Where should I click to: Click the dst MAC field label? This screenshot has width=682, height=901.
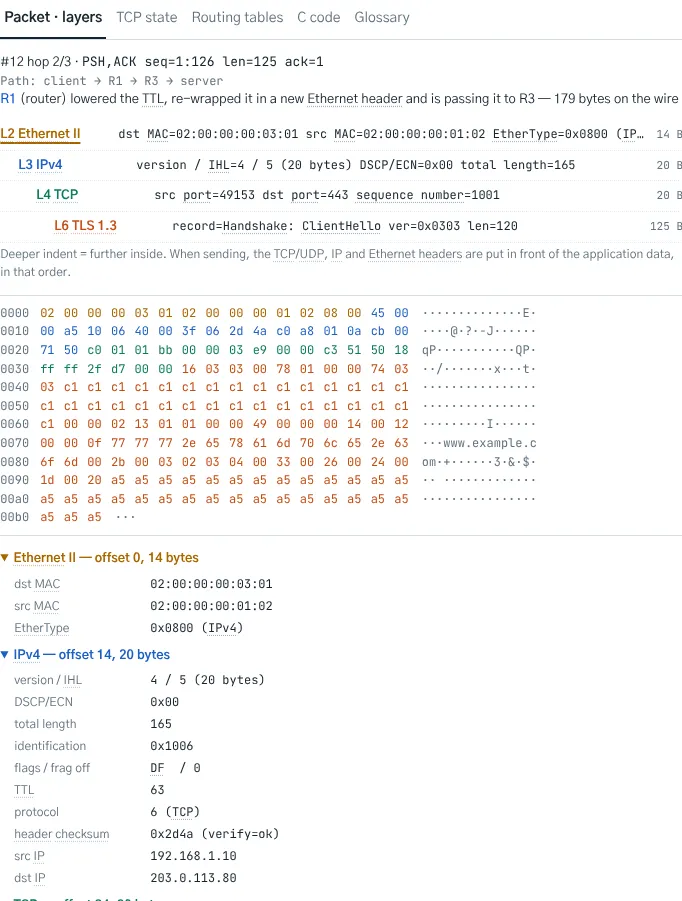[x=37, y=584]
